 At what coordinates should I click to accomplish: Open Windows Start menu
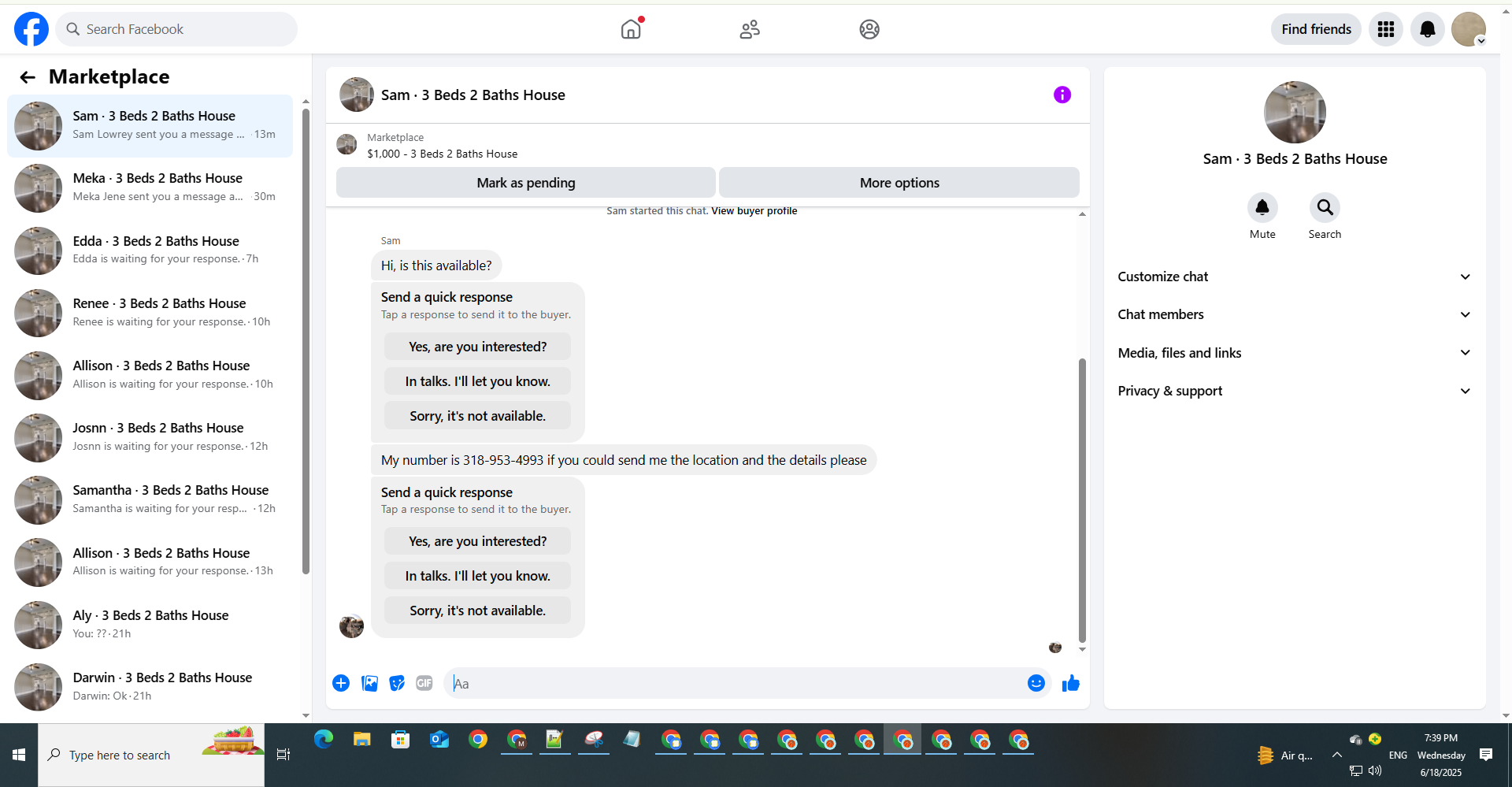coord(19,755)
